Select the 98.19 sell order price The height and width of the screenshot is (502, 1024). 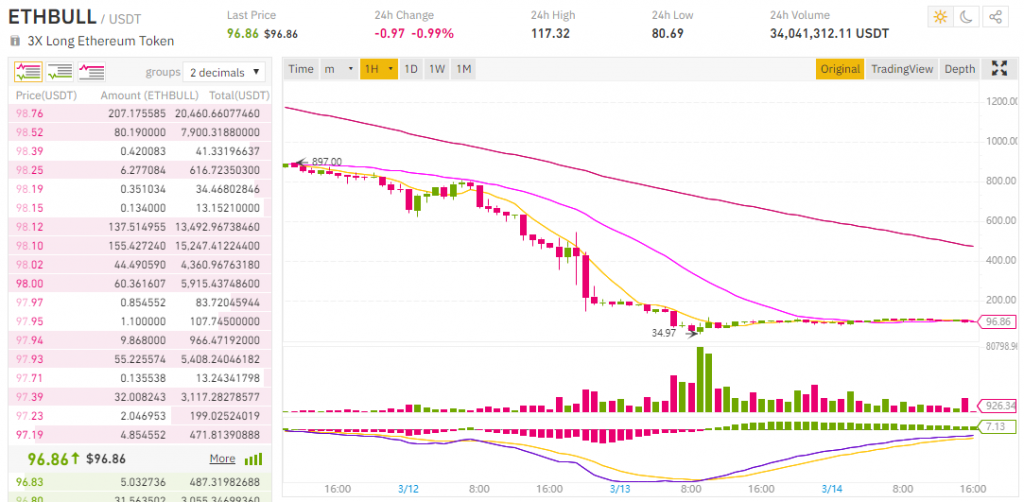[x=28, y=189]
